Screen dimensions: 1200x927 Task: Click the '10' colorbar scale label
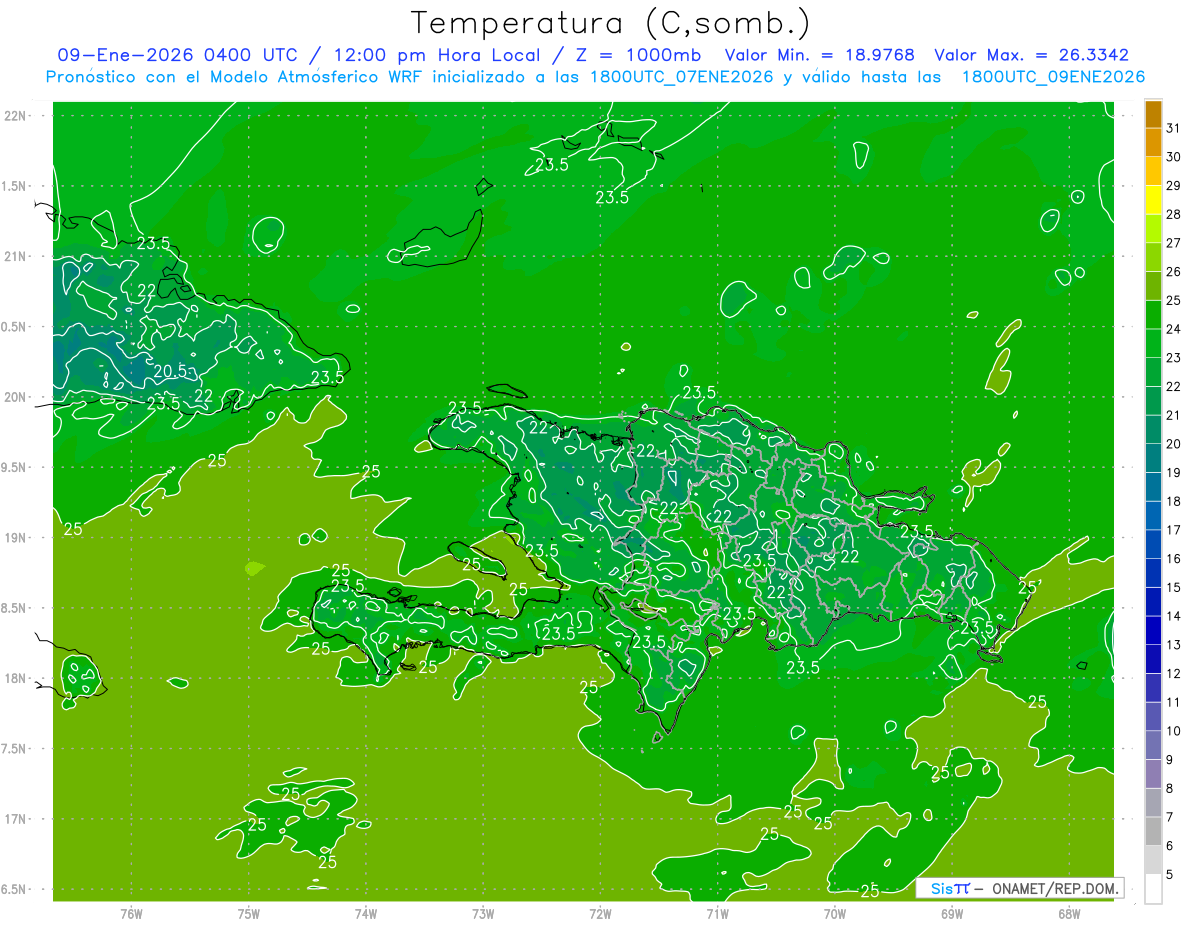tap(1173, 731)
